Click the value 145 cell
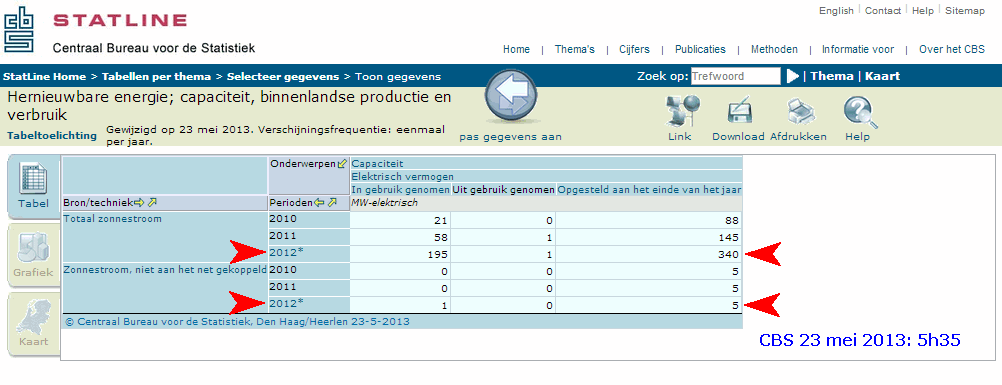 [649, 237]
